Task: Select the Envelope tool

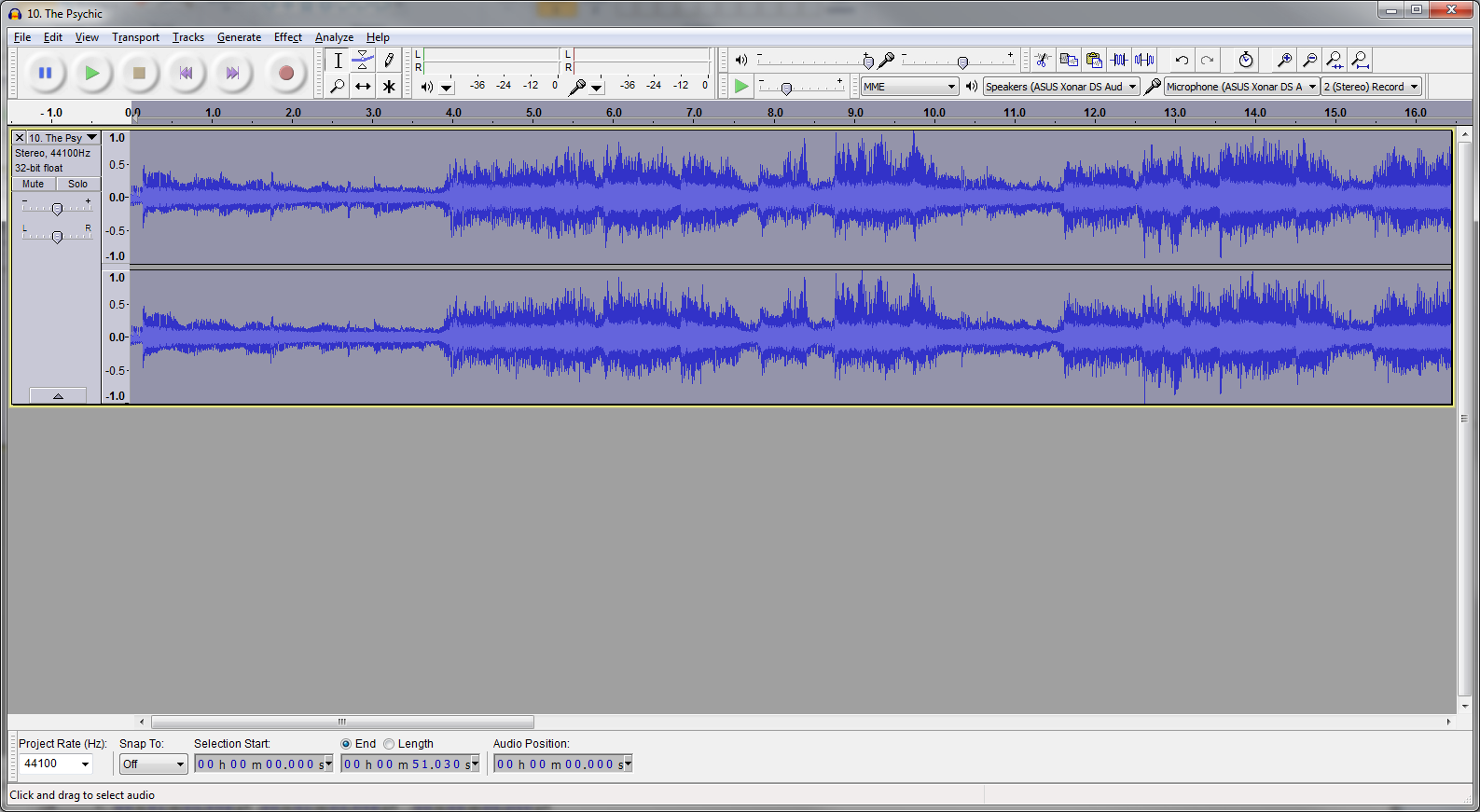Action: click(363, 61)
